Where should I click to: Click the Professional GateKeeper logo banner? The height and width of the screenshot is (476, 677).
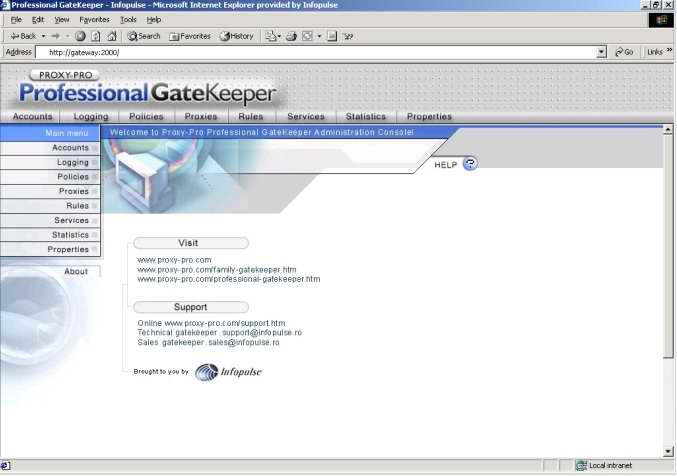pos(147,89)
